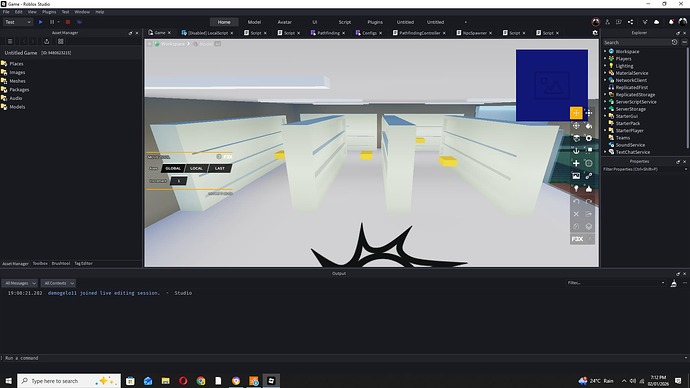Open the File menu
Image resolution: width=690 pixels, height=388 pixels.
click(6, 12)
